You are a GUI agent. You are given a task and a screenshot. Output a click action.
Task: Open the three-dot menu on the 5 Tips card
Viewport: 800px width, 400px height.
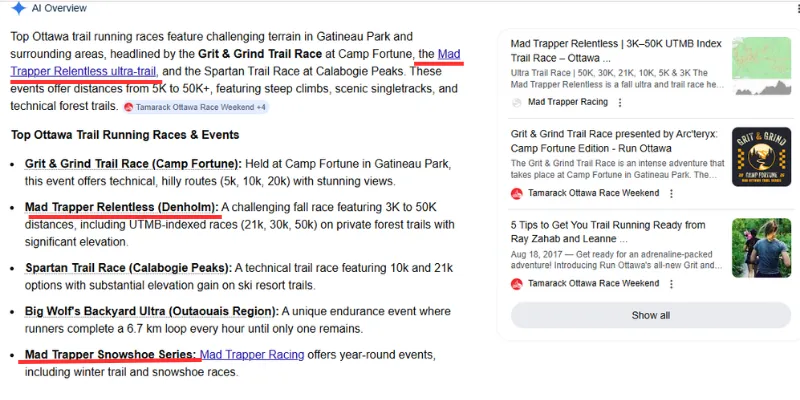tap(671, 284)
